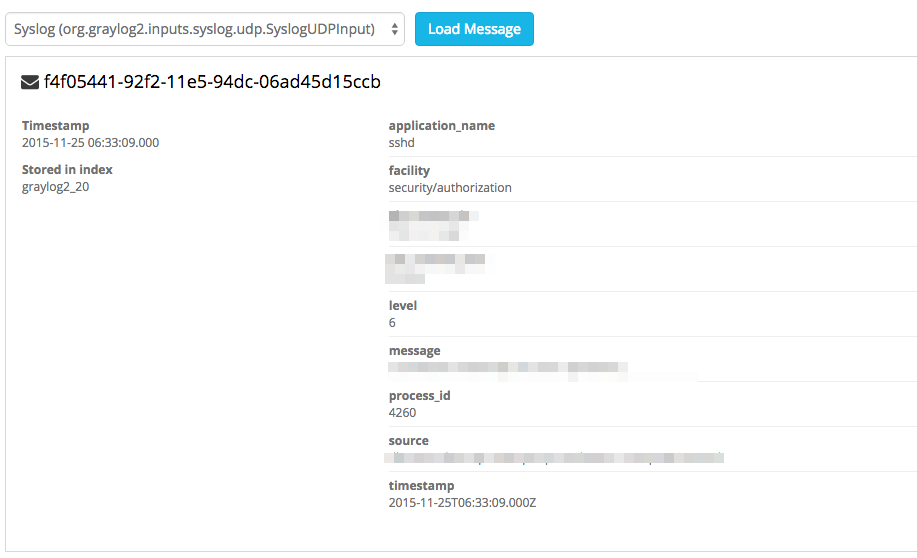Screen dimensions: 917x558
Task: Click the application_name field label
Action: coord(441,126)
